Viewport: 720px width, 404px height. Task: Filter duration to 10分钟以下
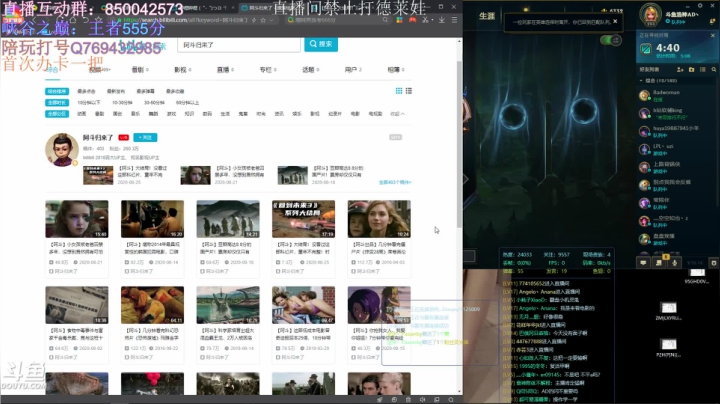[x=89, y=103]
